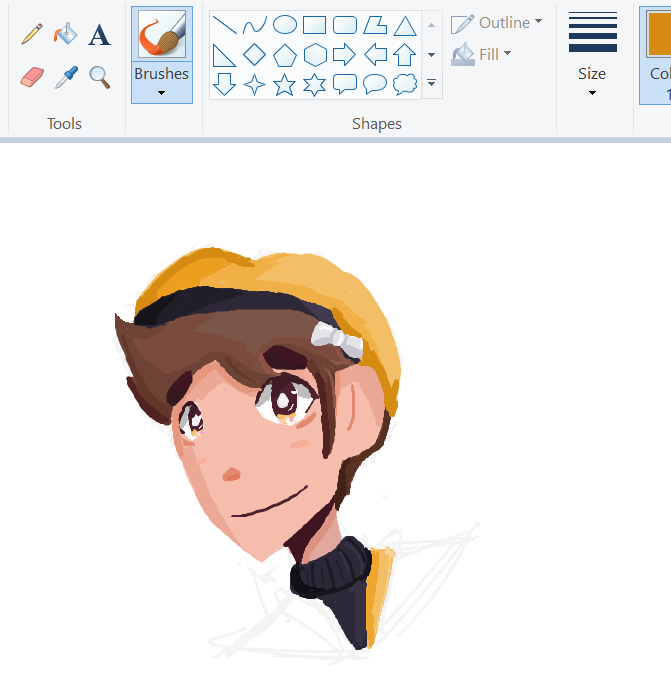Screen dimensions: 671x678
Task: Choose the Diamond shape
Action: tap(255, 55)
